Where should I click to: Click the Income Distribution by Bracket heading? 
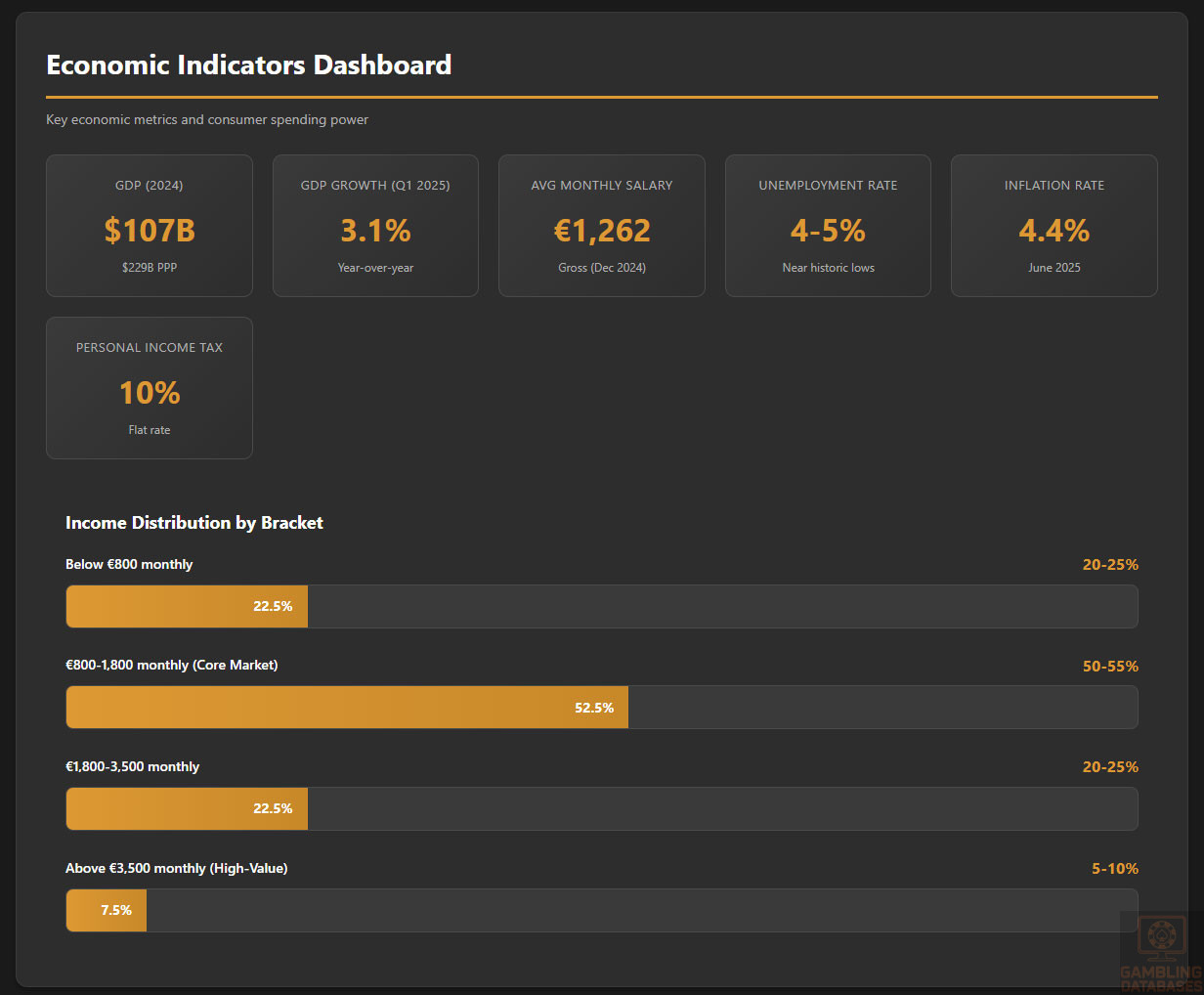click(194, 523)
